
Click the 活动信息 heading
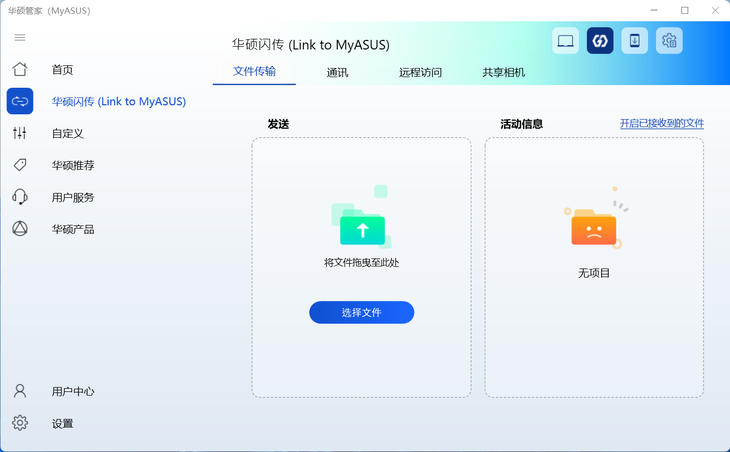pyautogui.click(x=522, y=124)
